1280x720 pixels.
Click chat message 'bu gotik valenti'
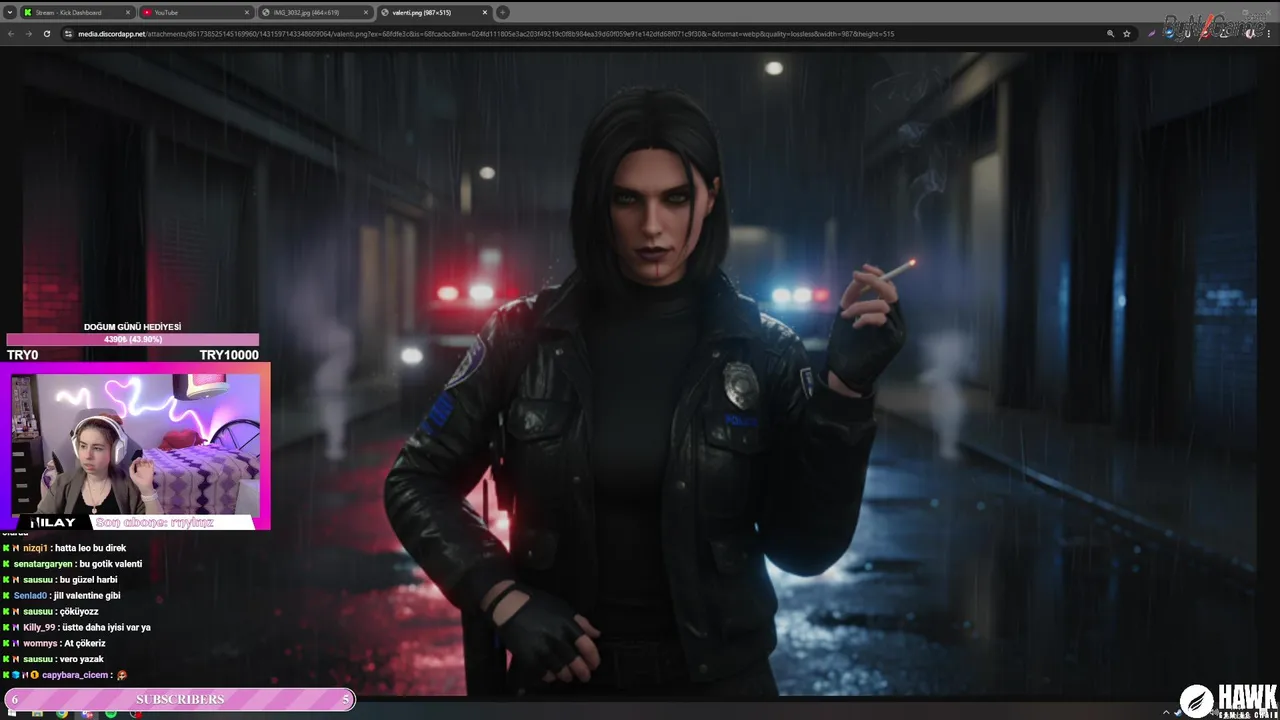(x=111, y=564)
